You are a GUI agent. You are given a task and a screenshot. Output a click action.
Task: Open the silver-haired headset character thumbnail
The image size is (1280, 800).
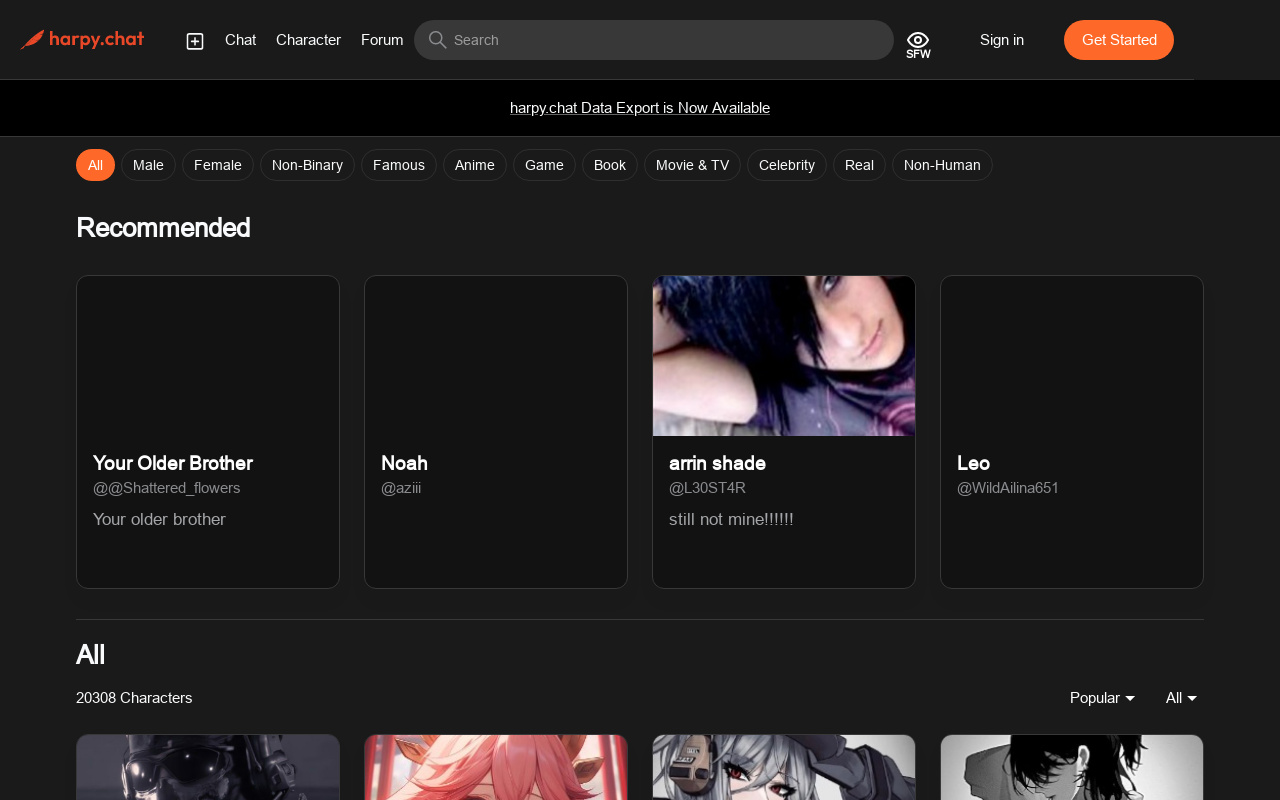[784, 768]
